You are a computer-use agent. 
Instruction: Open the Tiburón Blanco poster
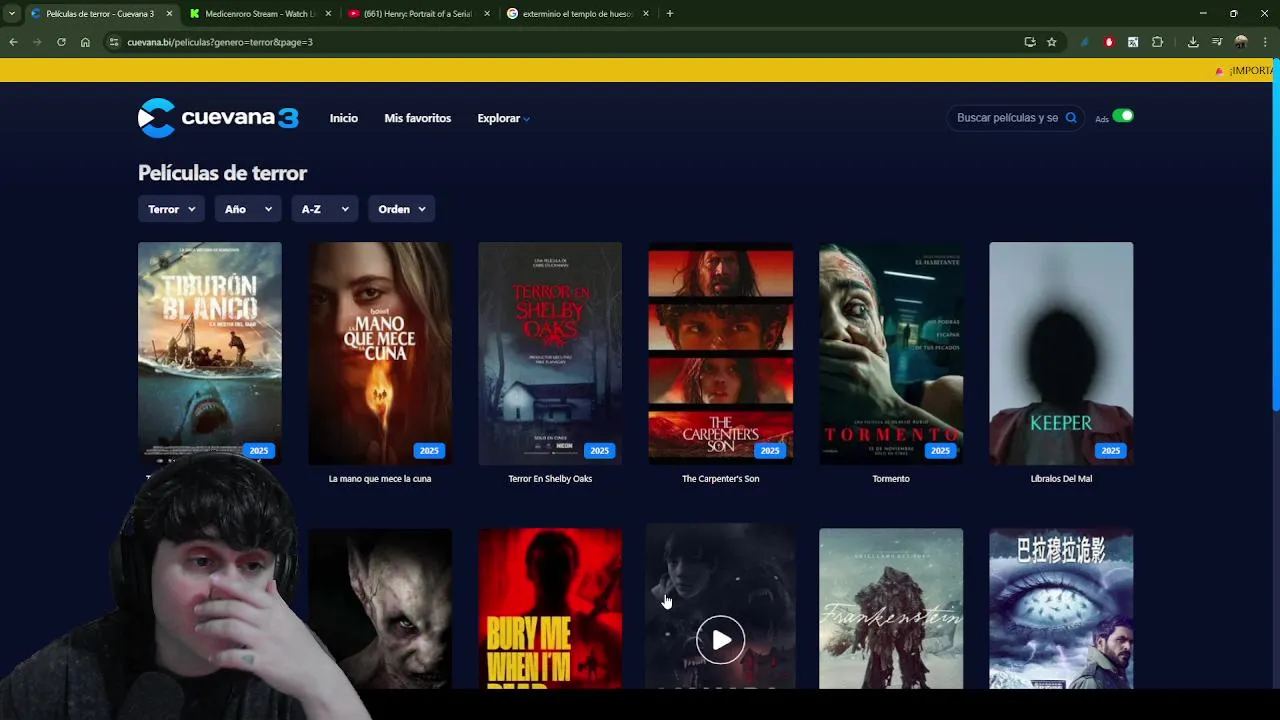pyautogui.click(x=210, y=353)
